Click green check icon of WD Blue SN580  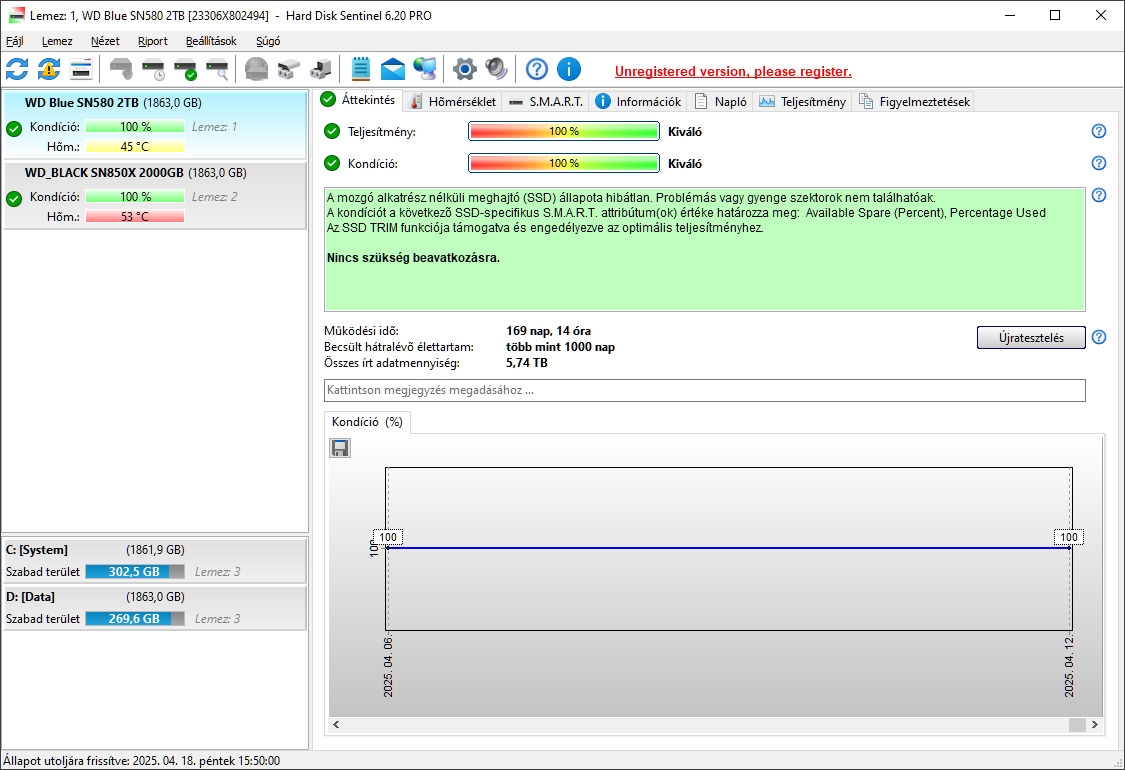(14, 129)
